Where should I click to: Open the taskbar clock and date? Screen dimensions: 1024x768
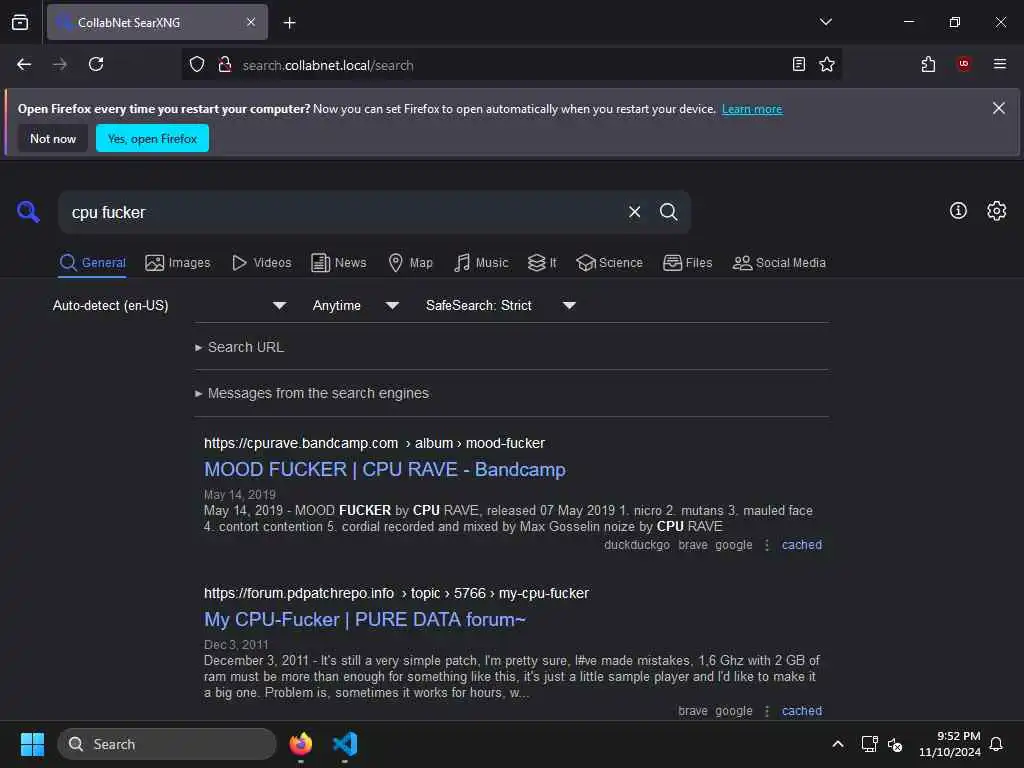click(x=950, y=744)
